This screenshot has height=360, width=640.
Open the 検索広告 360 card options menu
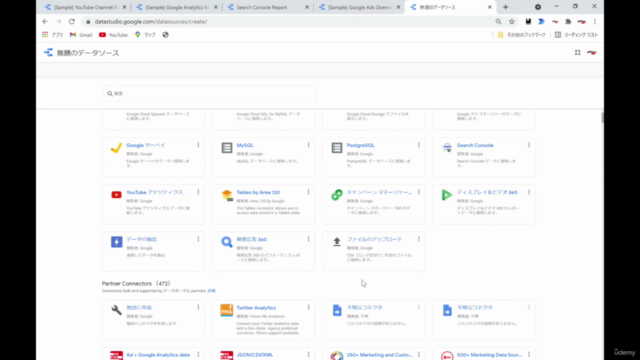[x=309, y=239]
